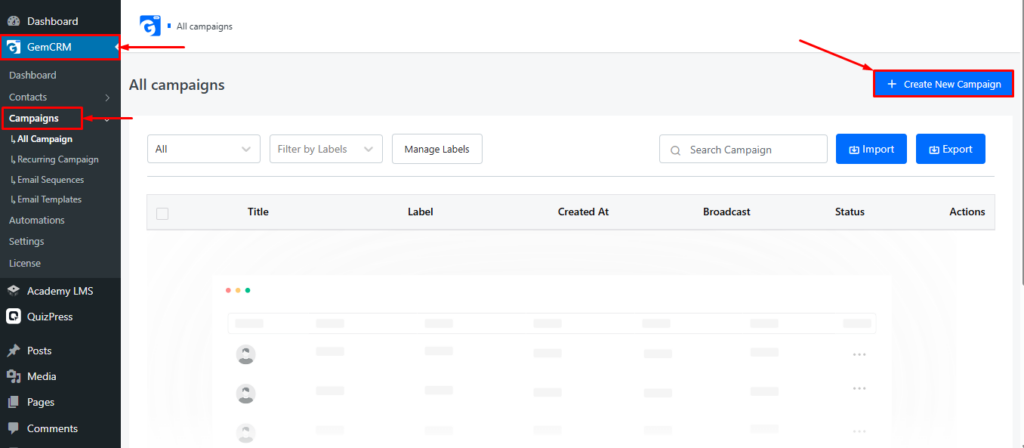Screen dimensions: 1024x448
Task: Click the Broadcast column header
Action: (727, 212)
